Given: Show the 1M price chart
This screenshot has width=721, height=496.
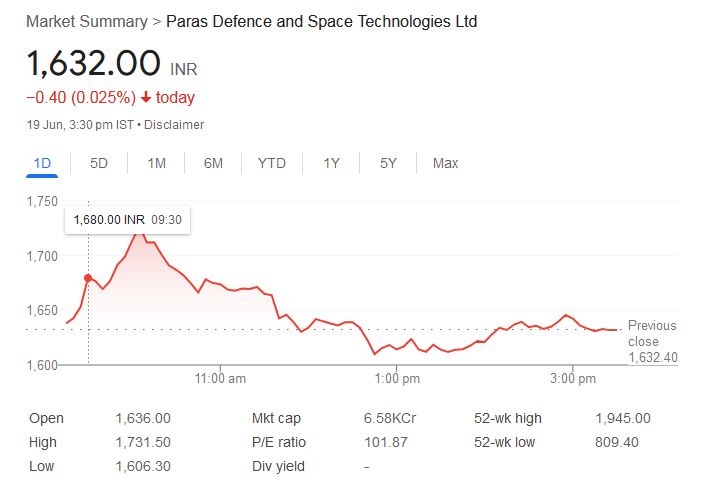Looking at the screenshot, I should (156, 163).
